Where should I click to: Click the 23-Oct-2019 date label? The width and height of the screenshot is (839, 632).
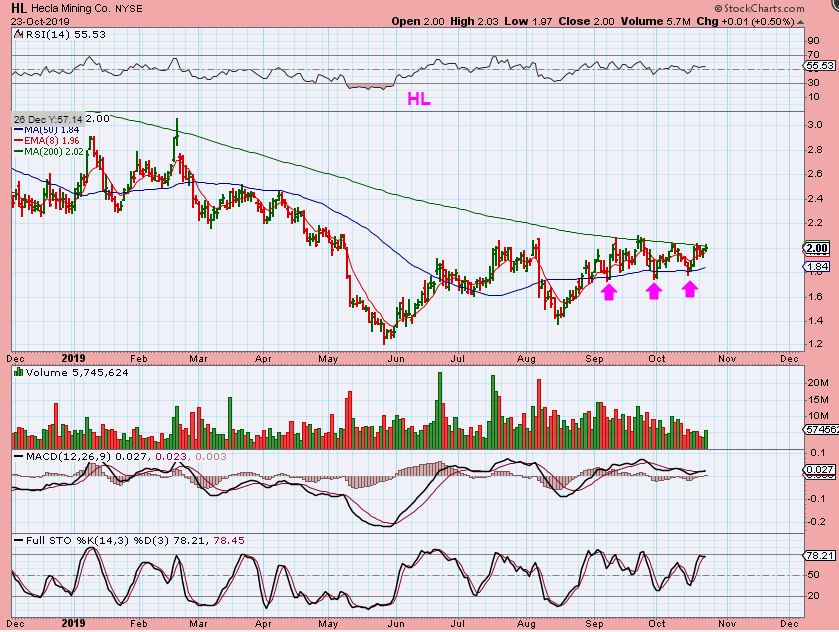click(40, 22)
